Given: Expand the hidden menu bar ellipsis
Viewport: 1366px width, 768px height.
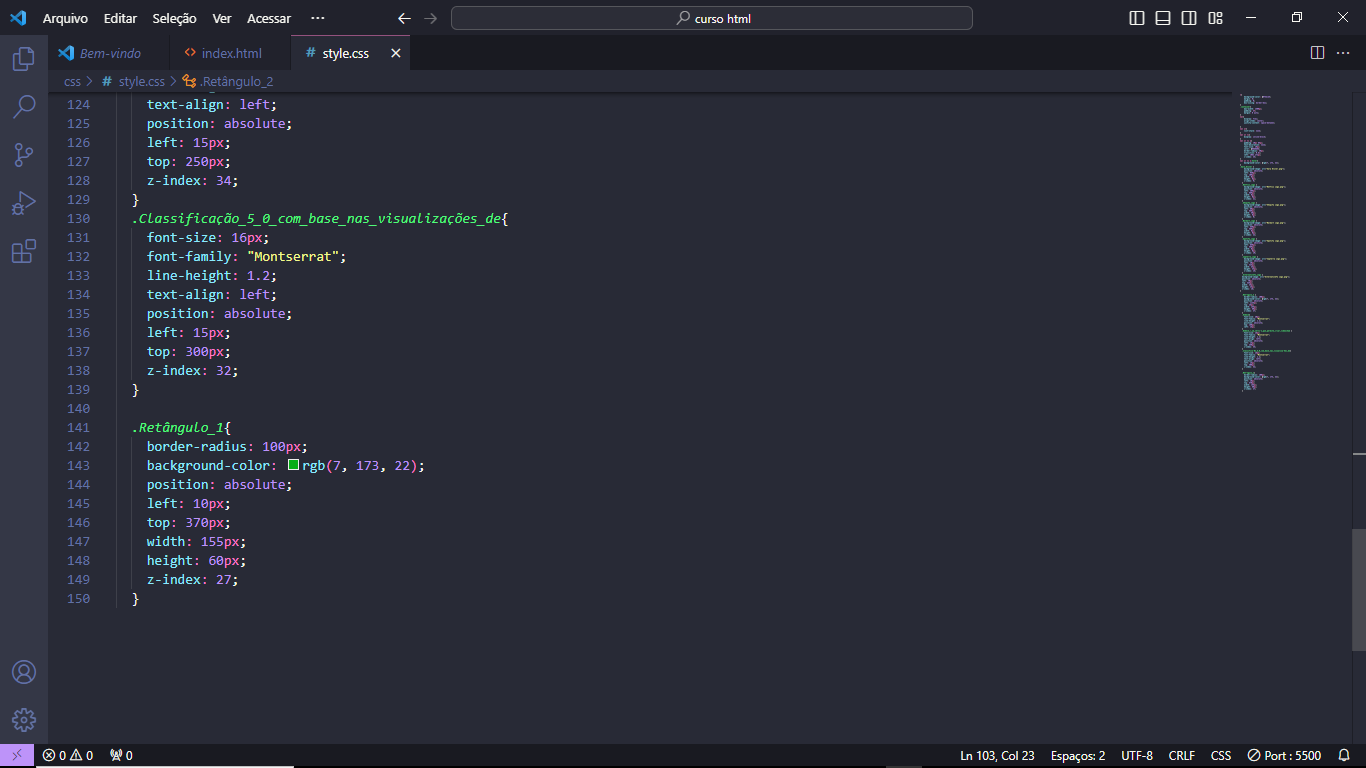Looking at the screenshot, I should tap(318, 18).
